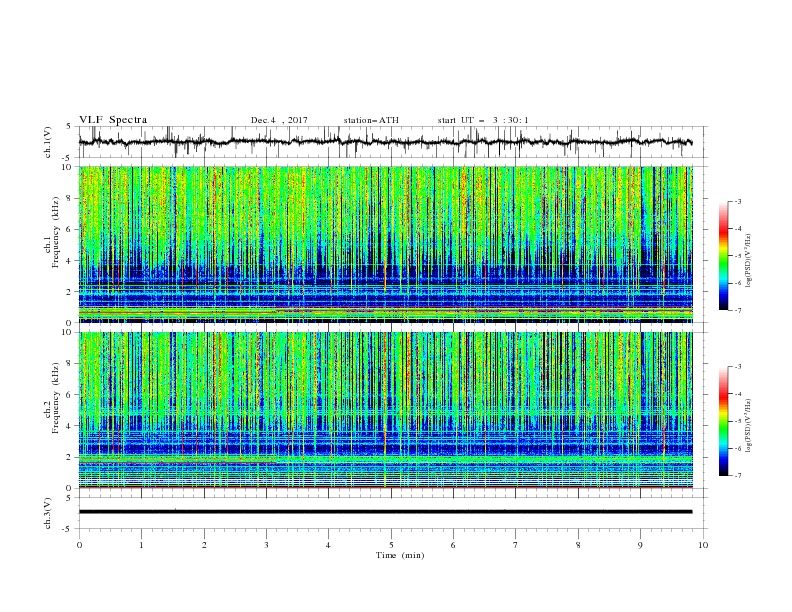Screen dimensions: 792x612
Task: Click the "-7" tick on the ch.1 colorbar
Action: pos(738,310)
